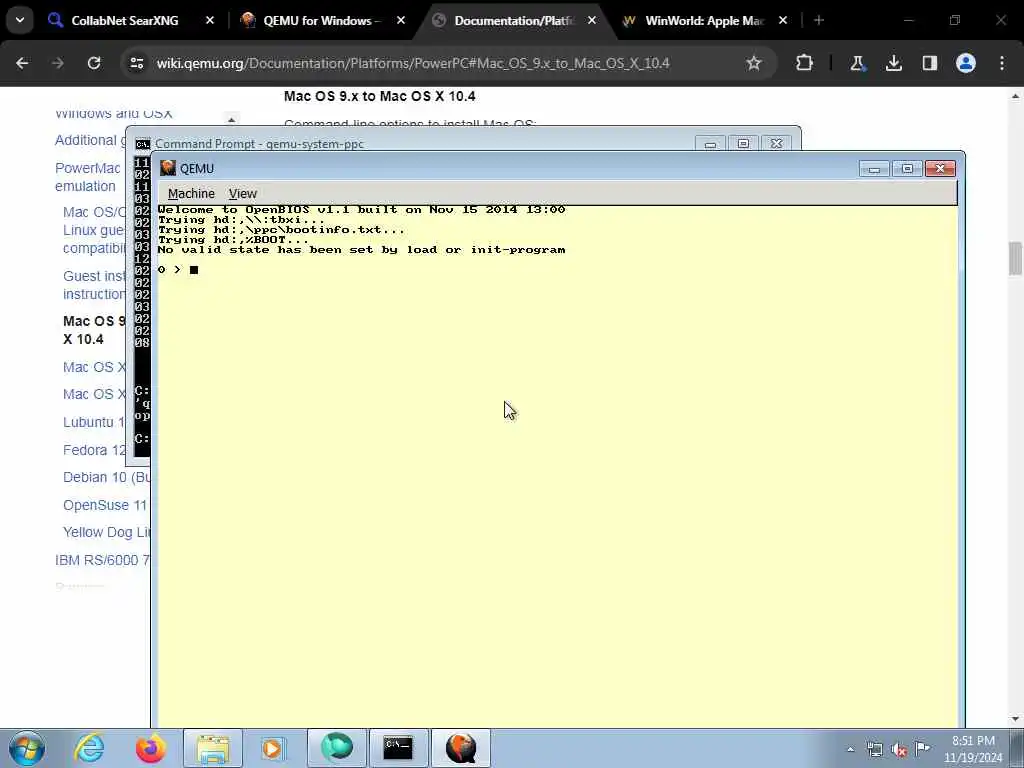Open the OpenSuse 11 sidebar link
The image size is (1024, 768).
pos(106,505)
